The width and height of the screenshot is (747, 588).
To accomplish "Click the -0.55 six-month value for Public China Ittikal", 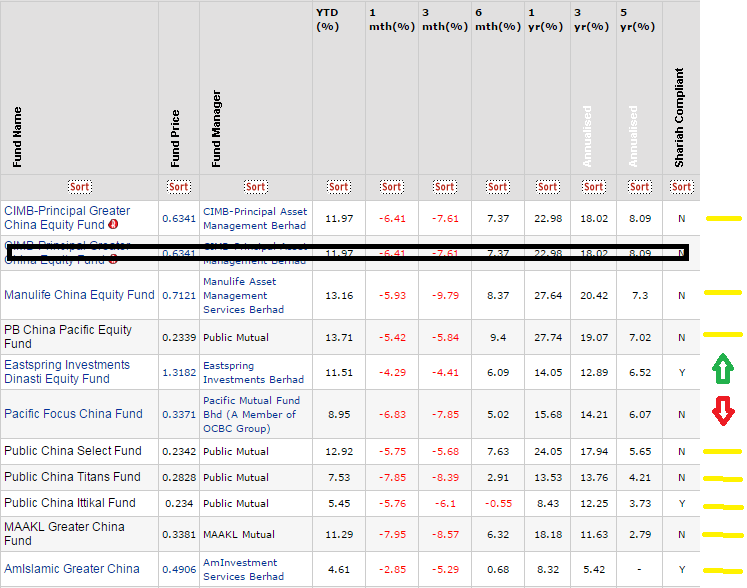I will [x=498, y=504].
